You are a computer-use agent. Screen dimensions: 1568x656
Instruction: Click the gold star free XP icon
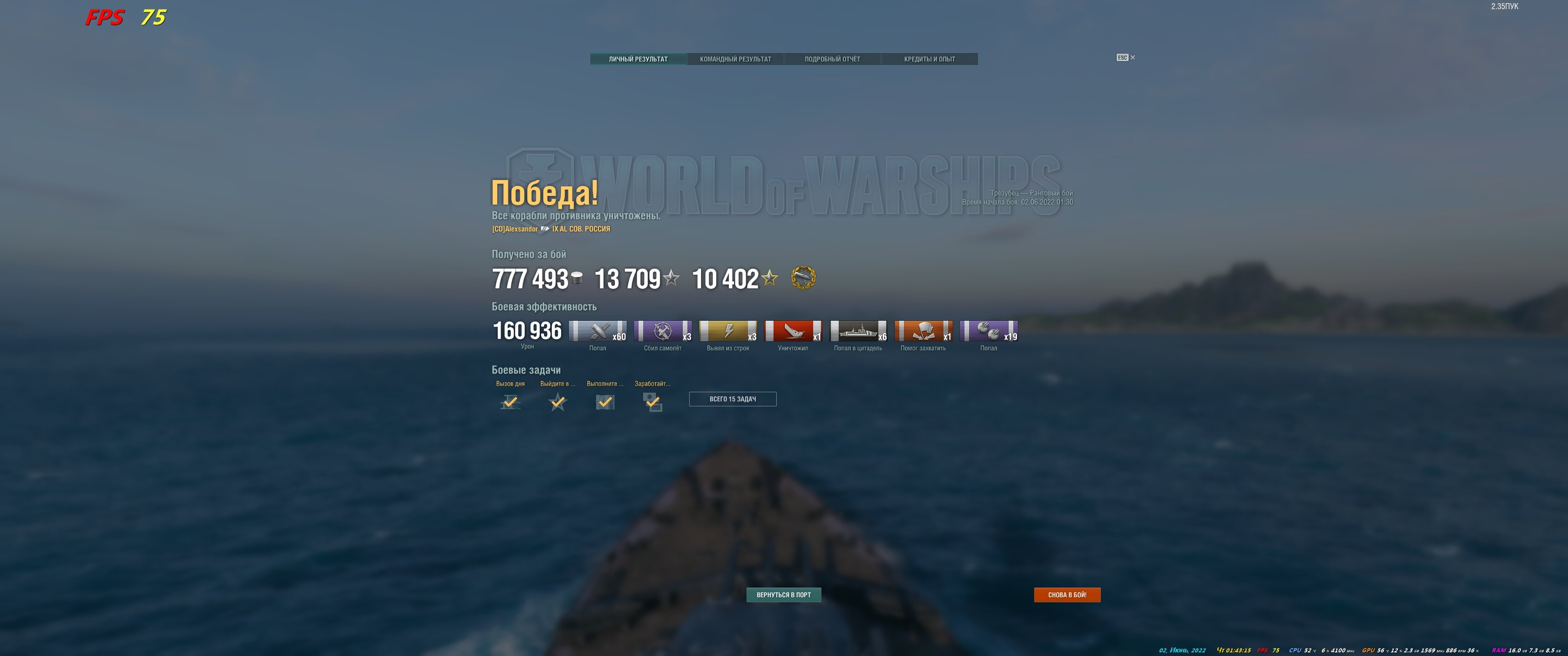[x=769, y=278]
